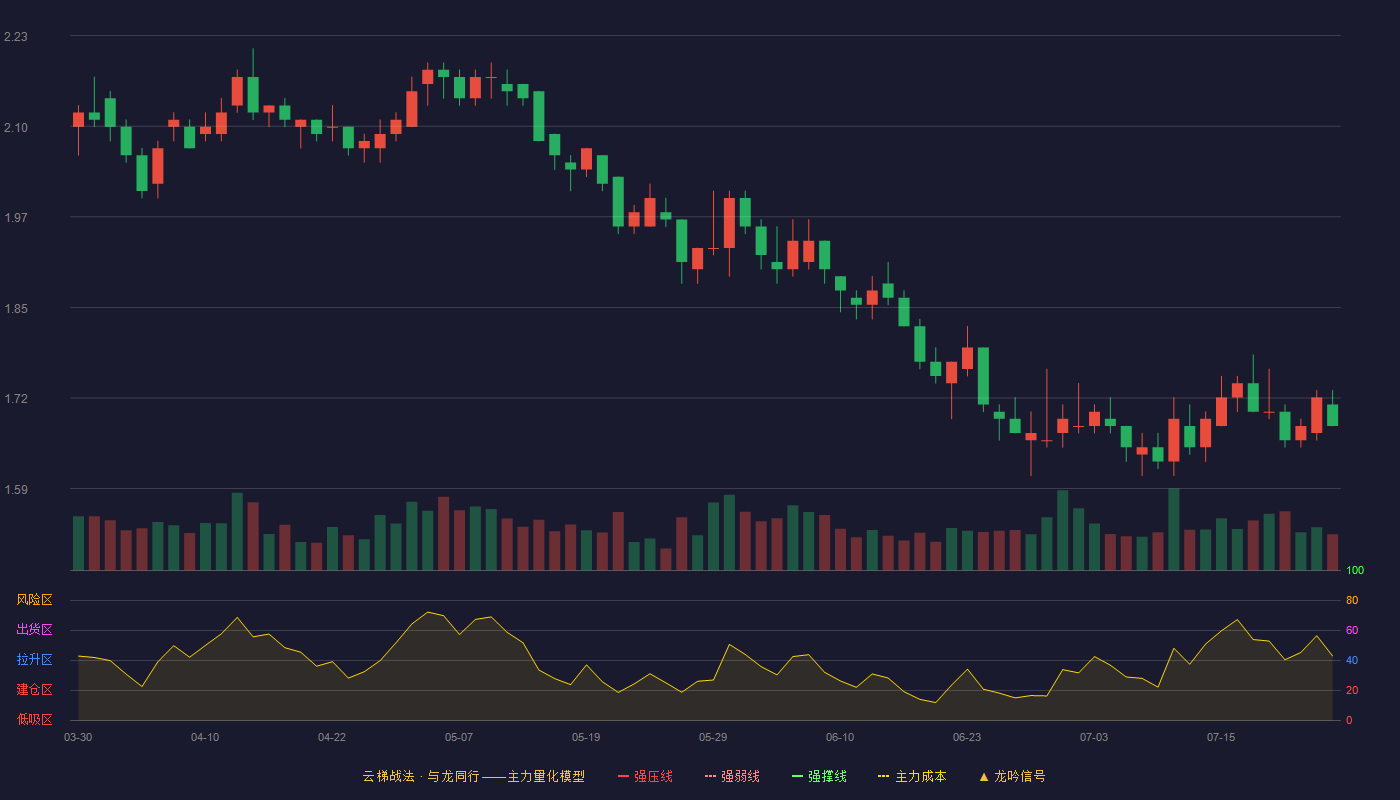1400x800 pixels.
Task: Click the 03-30 date axis label
Action: click(78, 737)
